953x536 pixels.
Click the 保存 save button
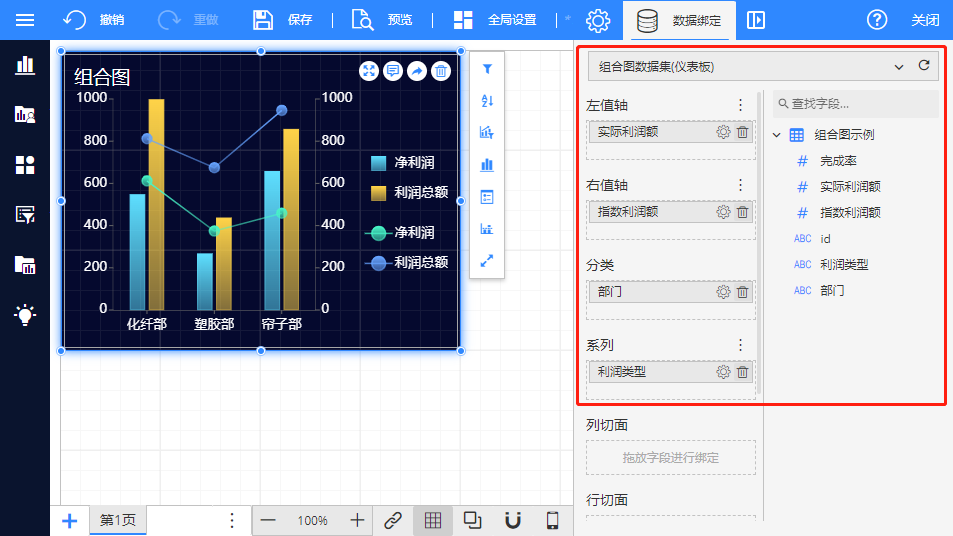(283, 20)
